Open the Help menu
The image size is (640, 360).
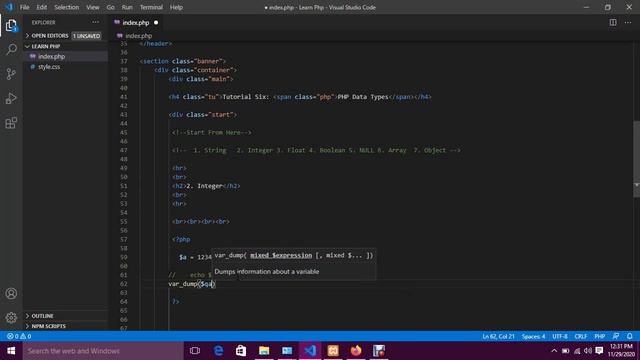pos(176,7)
